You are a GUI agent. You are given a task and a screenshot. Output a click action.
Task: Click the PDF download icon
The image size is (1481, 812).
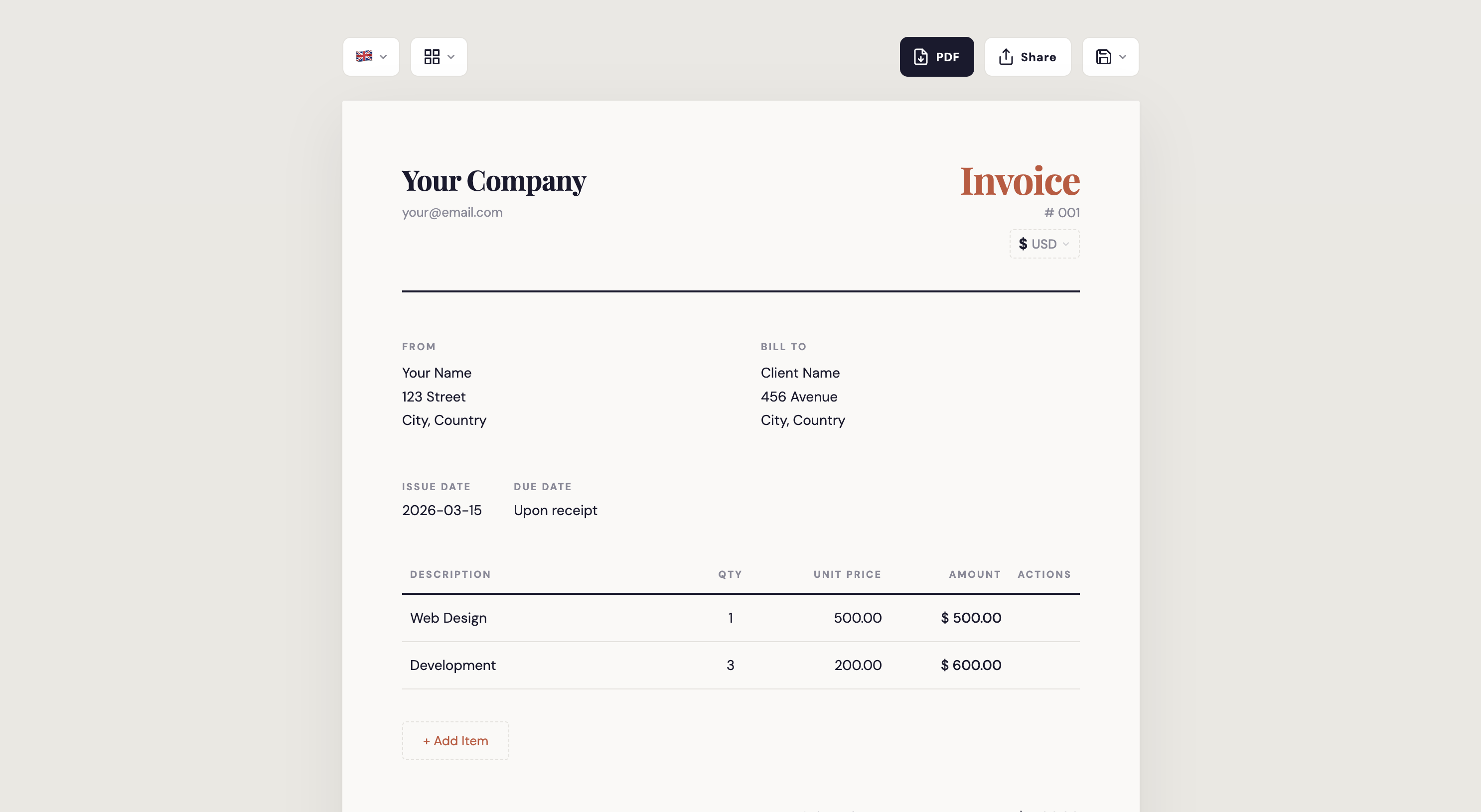(x=920, y=56)
